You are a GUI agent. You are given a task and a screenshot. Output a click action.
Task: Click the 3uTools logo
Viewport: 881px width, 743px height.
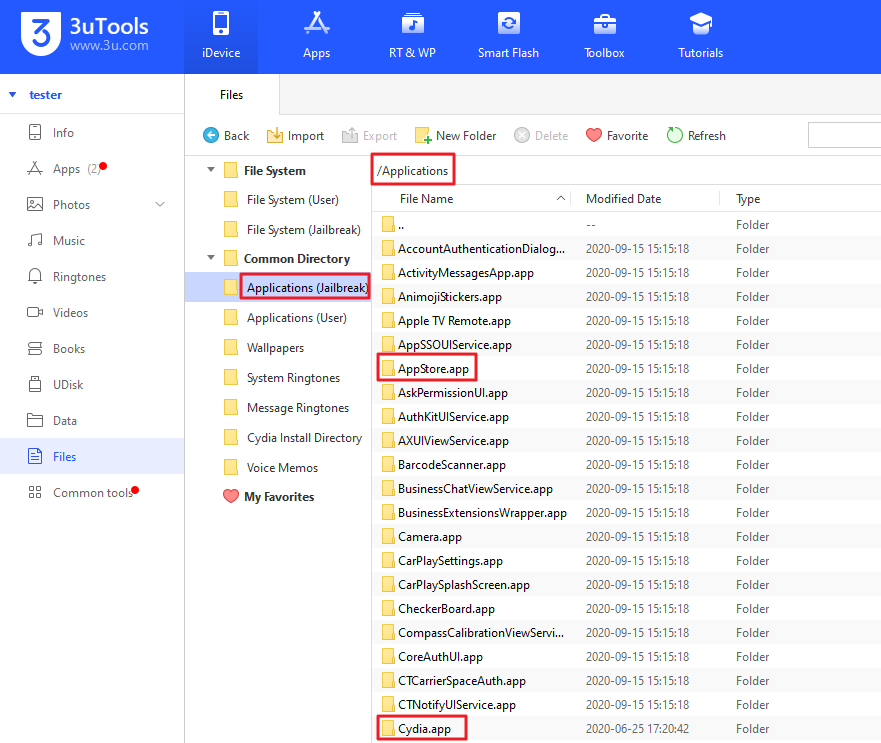(x=85, y=34)
